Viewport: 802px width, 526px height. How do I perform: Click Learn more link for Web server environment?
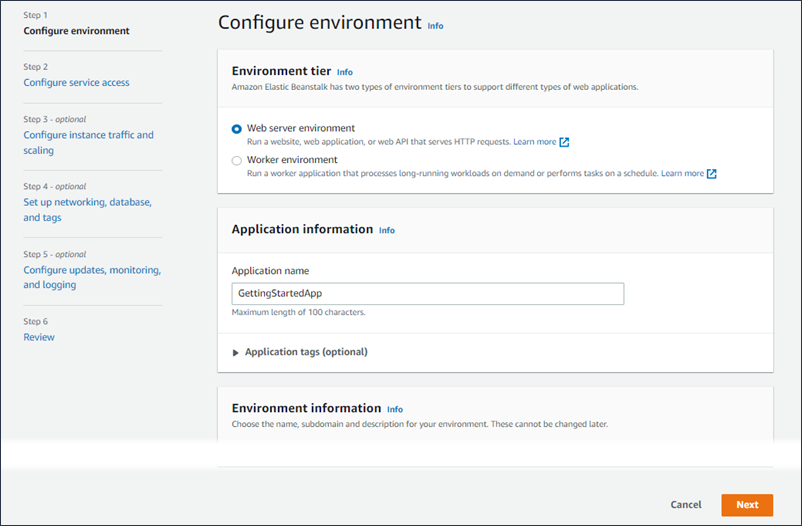[x=534, y=142]
